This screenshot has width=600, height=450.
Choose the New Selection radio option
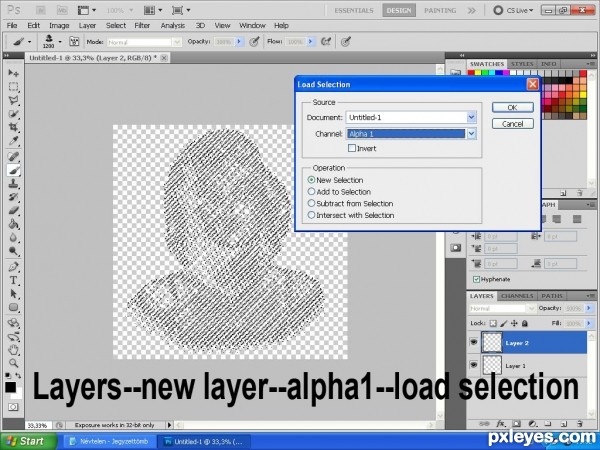pyautogui.click(x=311, y=179)
